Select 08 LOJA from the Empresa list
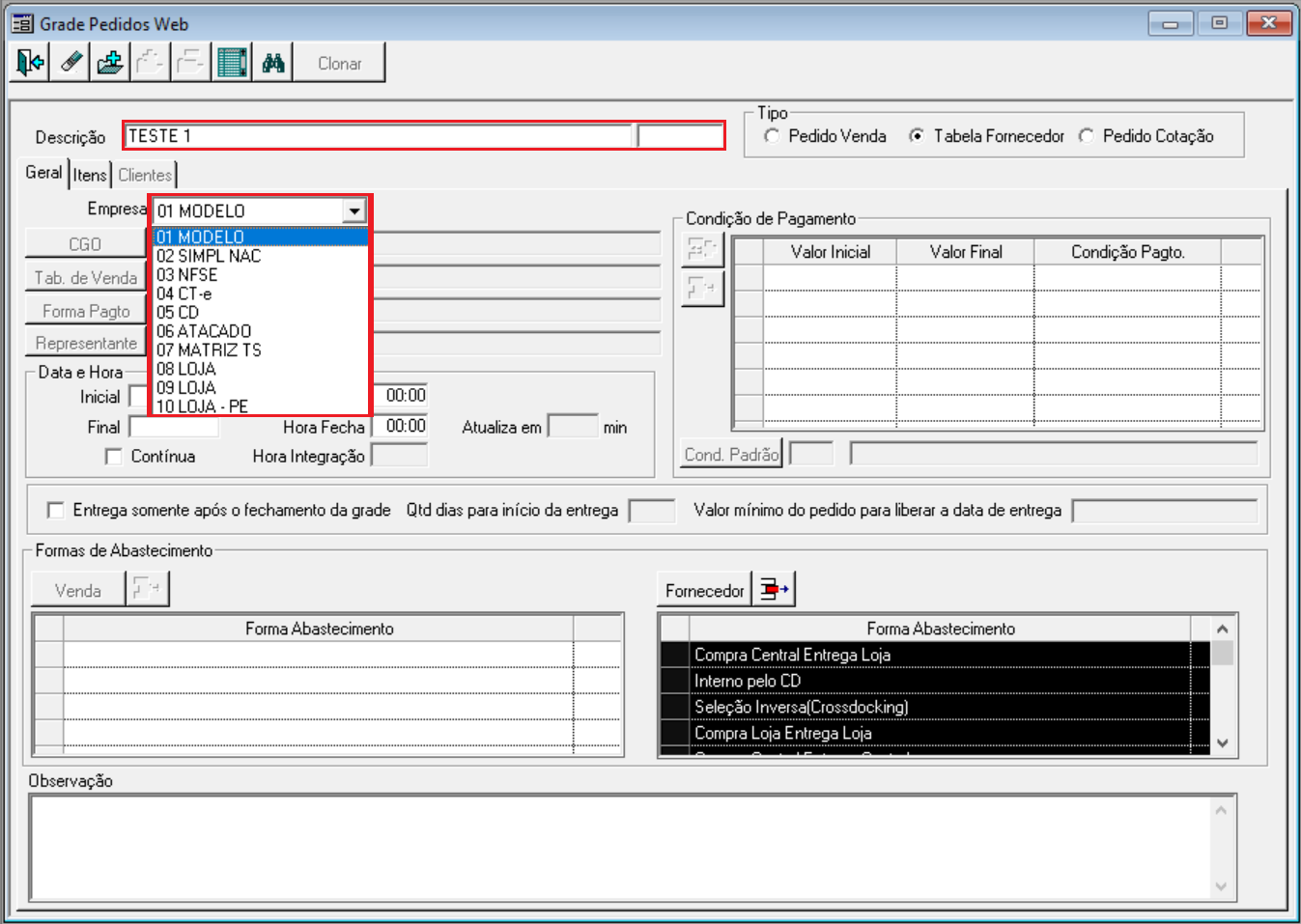Image resolution: width=1301 pixels, height=924 pixels. (261, 369)
